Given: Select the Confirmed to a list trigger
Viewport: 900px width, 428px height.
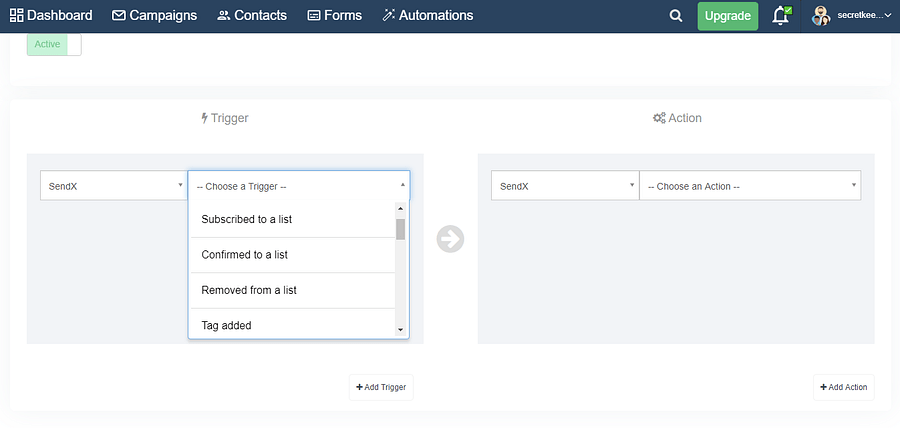Looking at the screenshot, I should point(244,255).
